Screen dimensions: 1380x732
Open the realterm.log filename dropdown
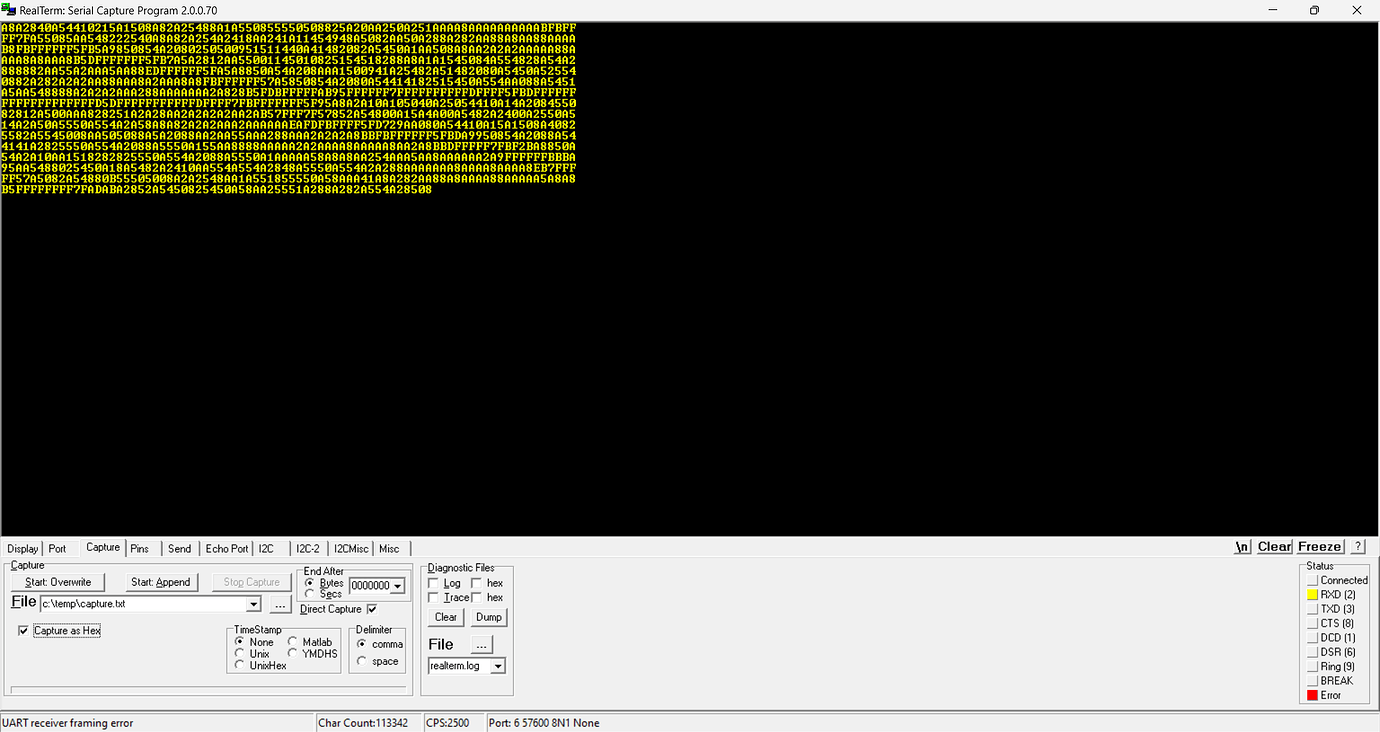pyautogui.click(x=498, y=665)
